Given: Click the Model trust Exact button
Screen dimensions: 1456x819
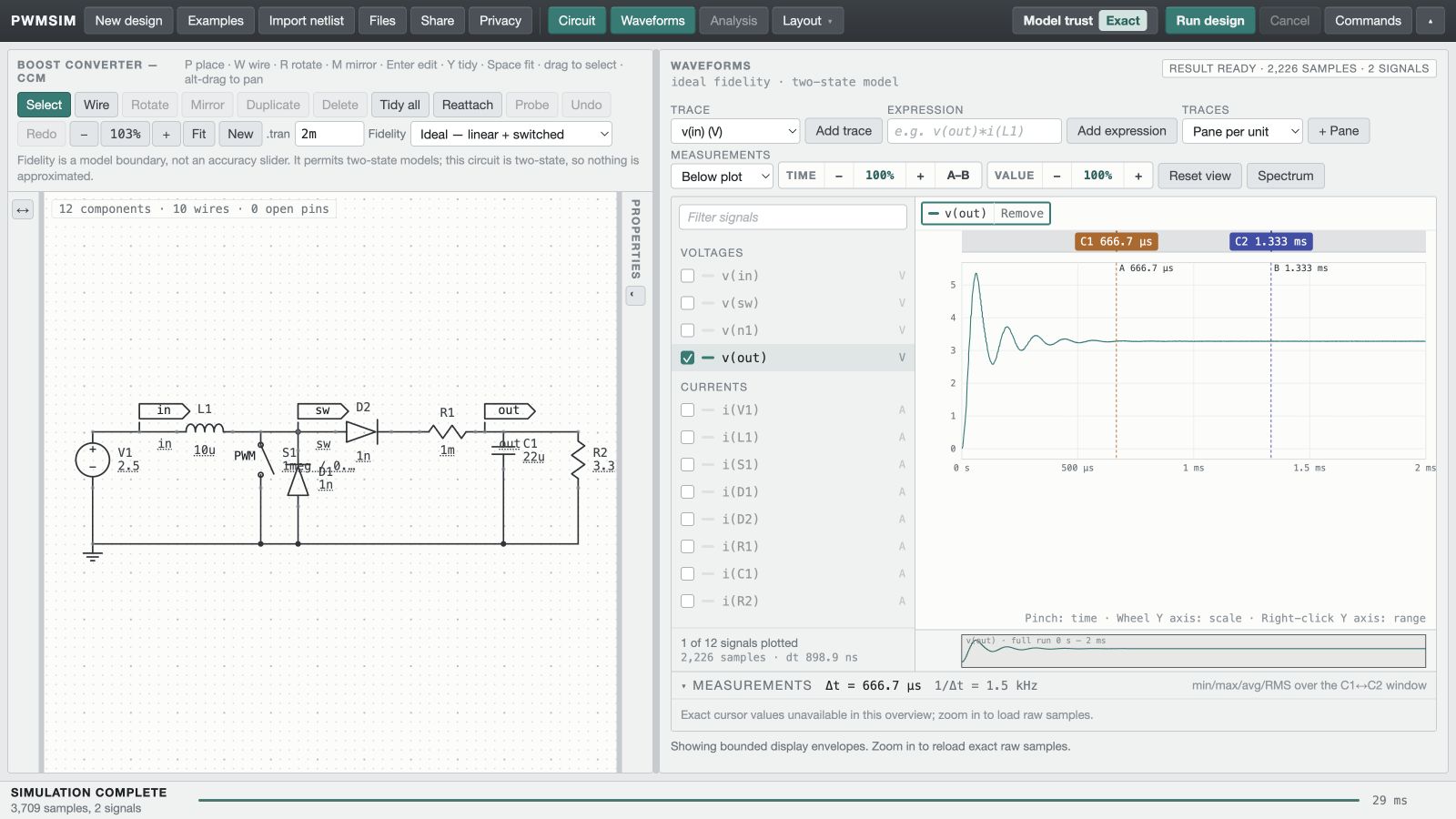Looking at the screenshot, I should (x=1084, y=21).
